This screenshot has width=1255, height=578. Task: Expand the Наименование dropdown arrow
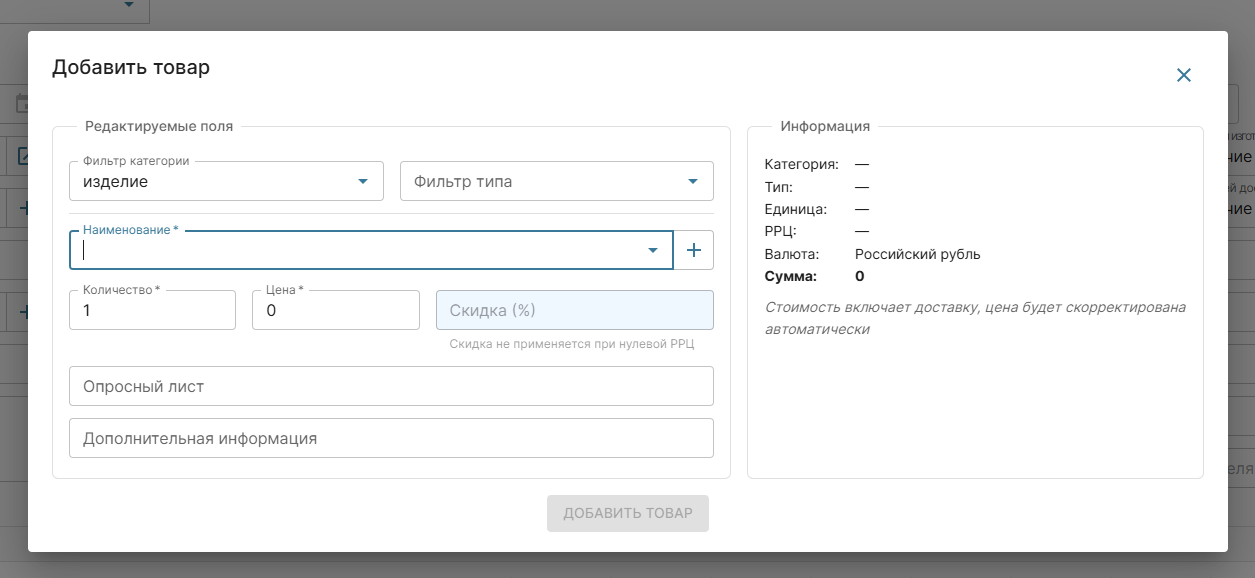pyautogui.click(x=652, y=250)
